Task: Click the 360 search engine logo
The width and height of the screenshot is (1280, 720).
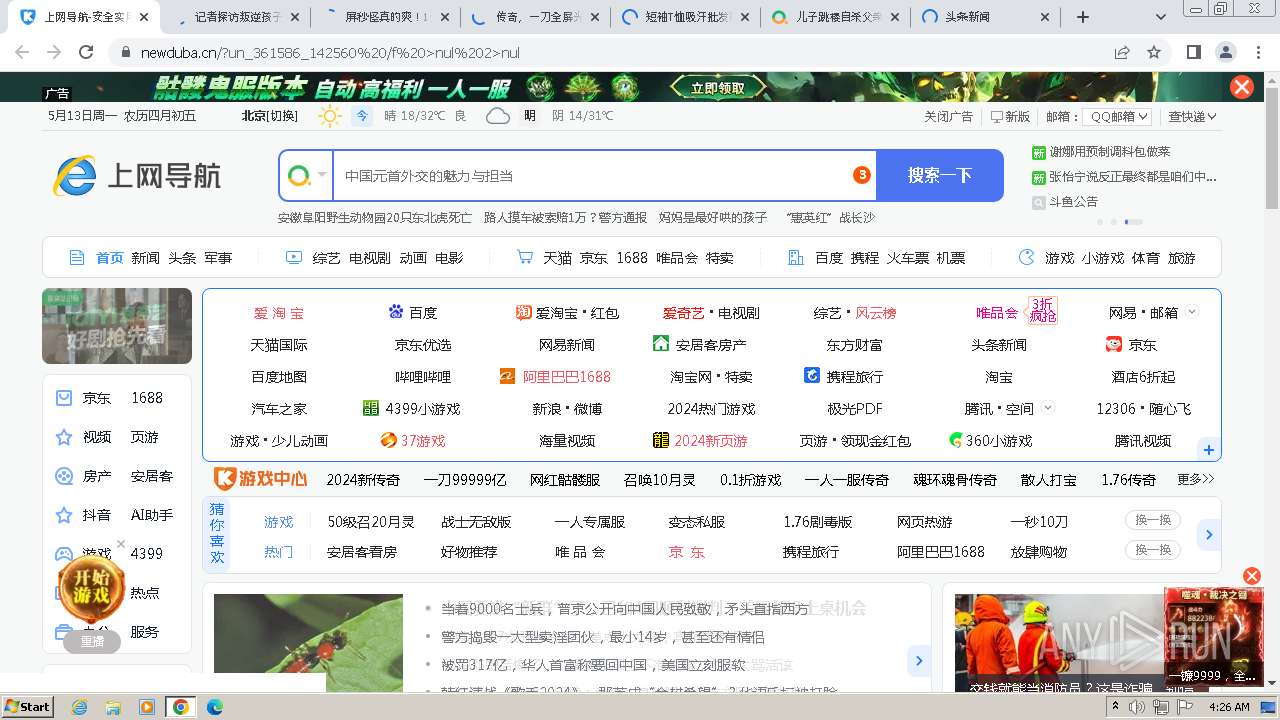Action: pos(298,176)
